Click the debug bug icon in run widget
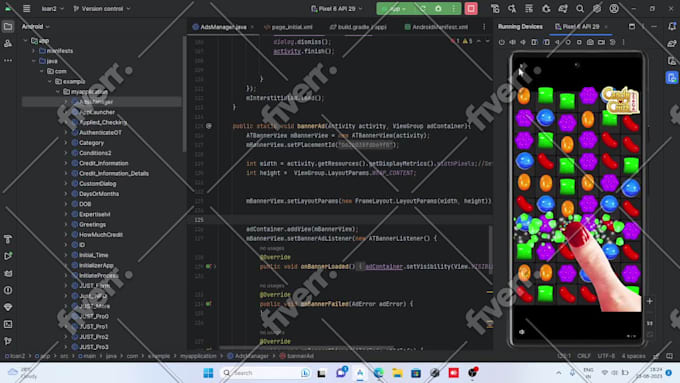 (x=438, y=9)
